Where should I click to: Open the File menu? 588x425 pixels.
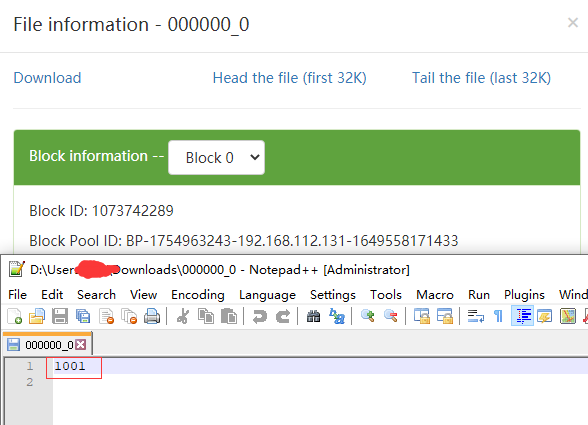click(18, 294)
